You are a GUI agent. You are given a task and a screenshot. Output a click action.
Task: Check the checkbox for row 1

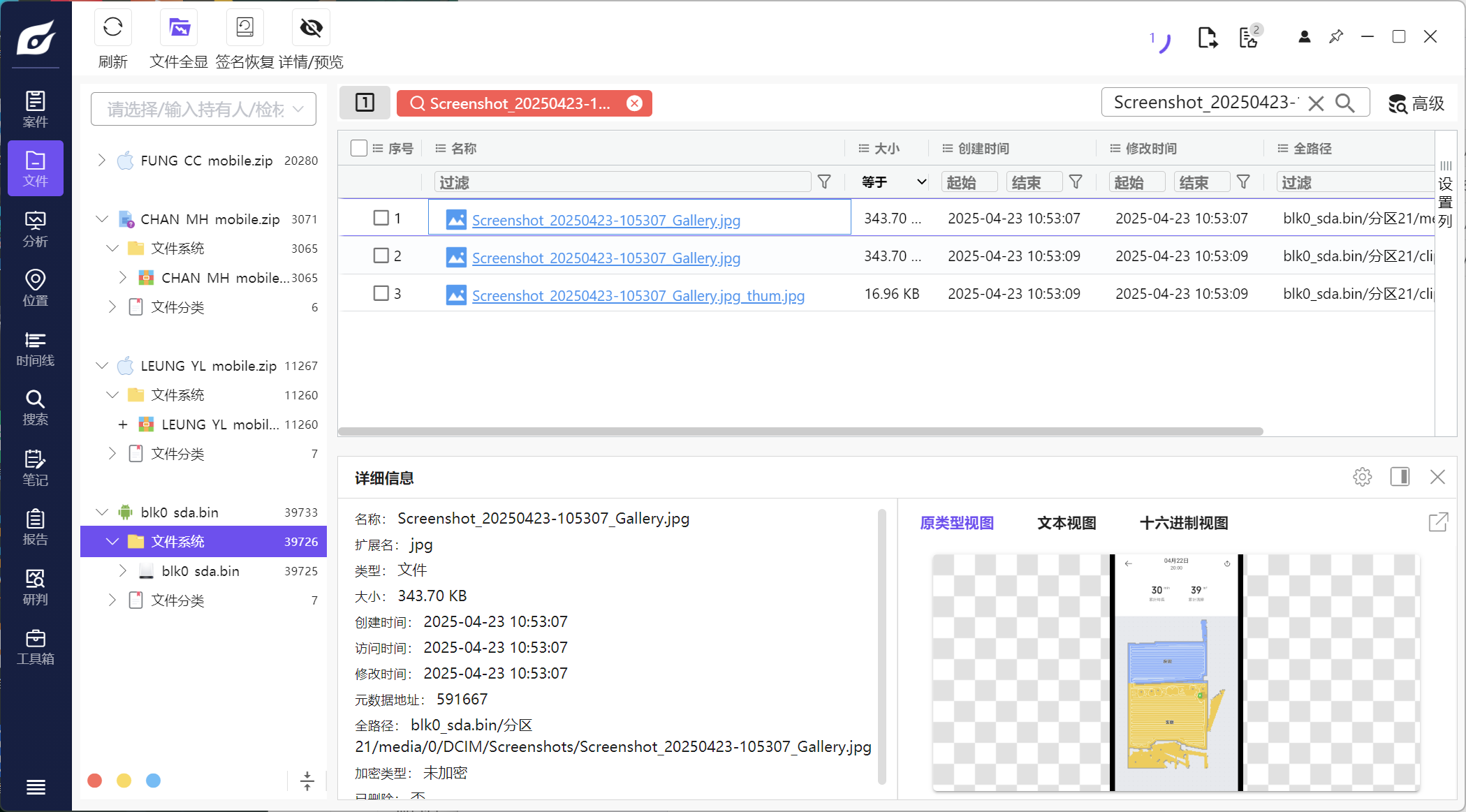(381, 218)
